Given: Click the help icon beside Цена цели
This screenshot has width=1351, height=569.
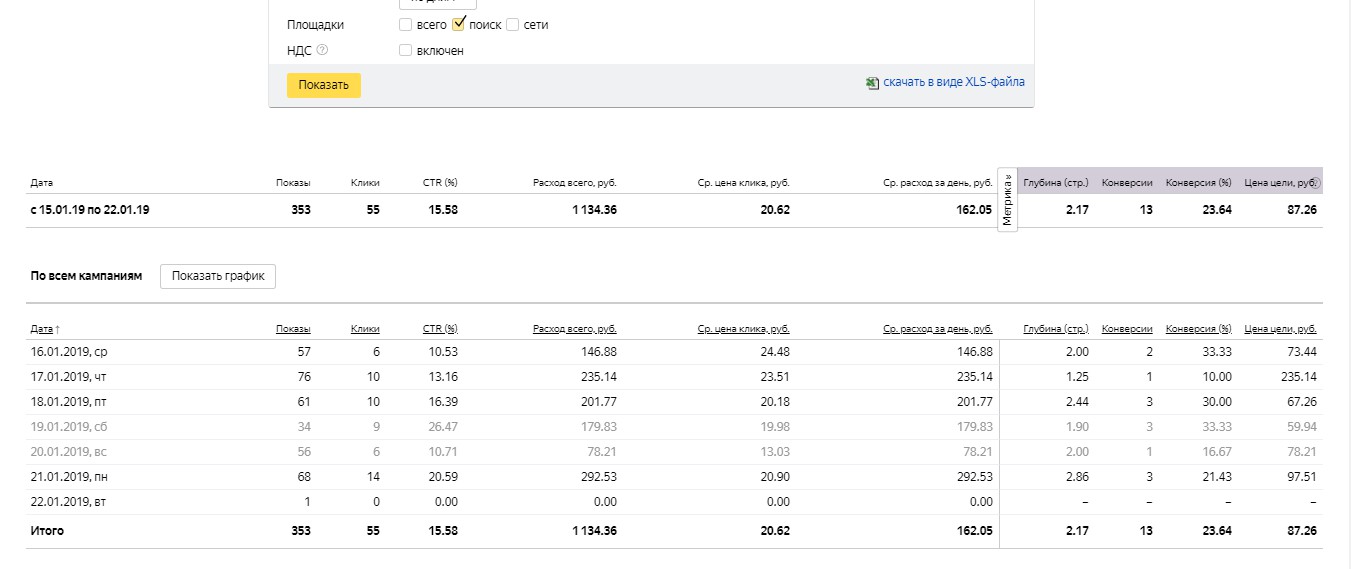Looking at the screenshot, I should [1316, 184].
